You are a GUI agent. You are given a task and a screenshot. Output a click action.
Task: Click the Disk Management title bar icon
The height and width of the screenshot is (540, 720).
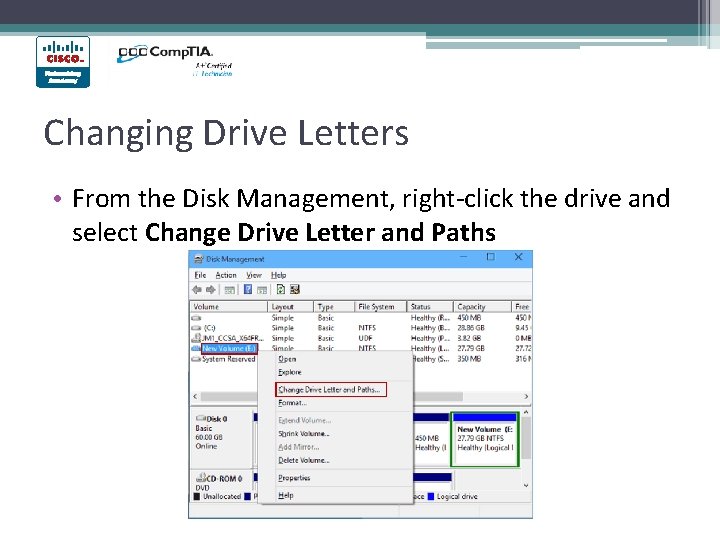[198, 259]
